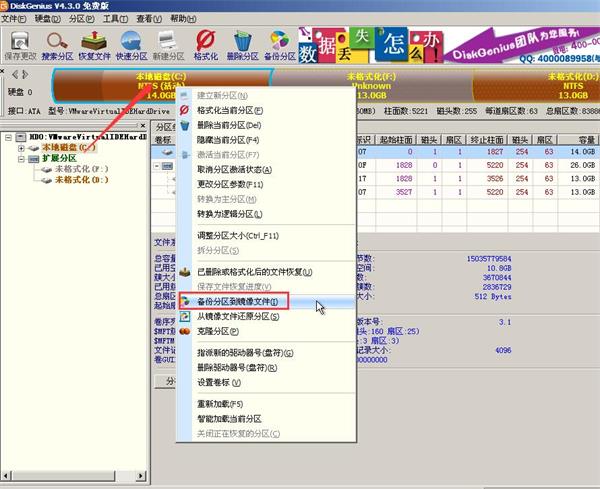Open the 帮助 menu
This screenshot has width=600, height=489.
click(183, 19)
